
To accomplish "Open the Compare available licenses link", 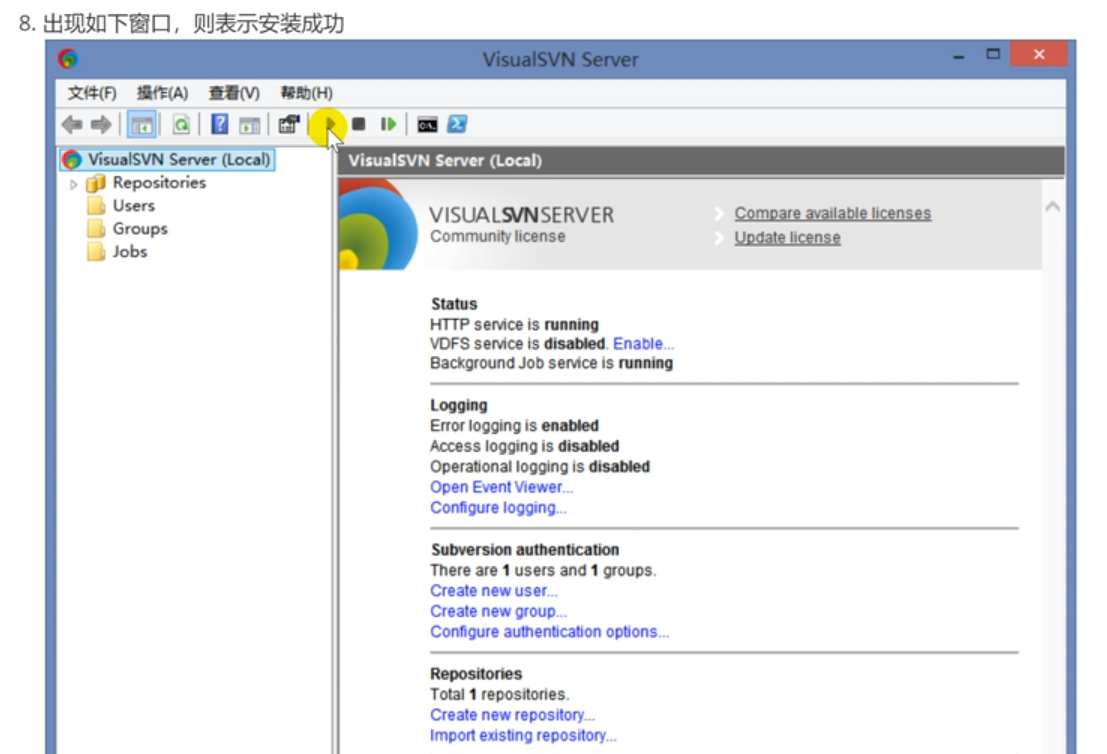I will point(832,213).
